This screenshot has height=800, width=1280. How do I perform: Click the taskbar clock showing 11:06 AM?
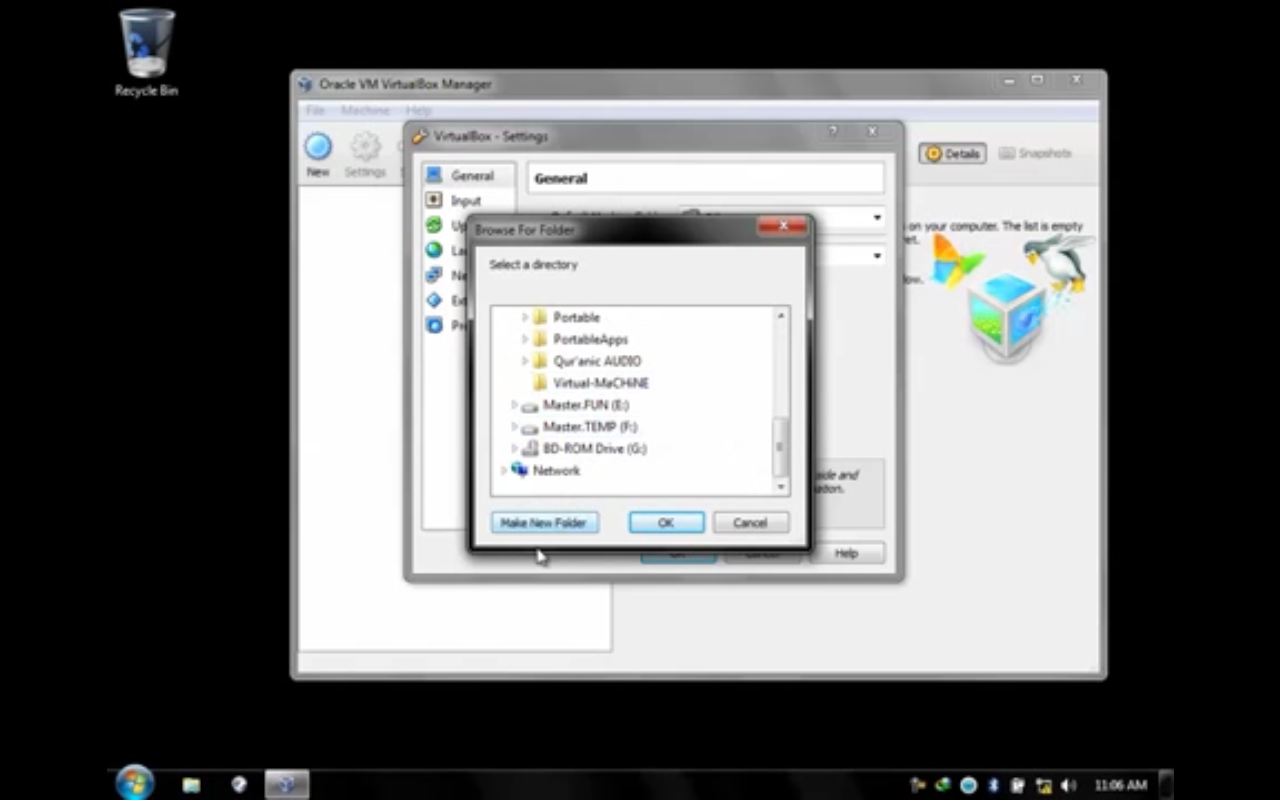coord(1120,786)
